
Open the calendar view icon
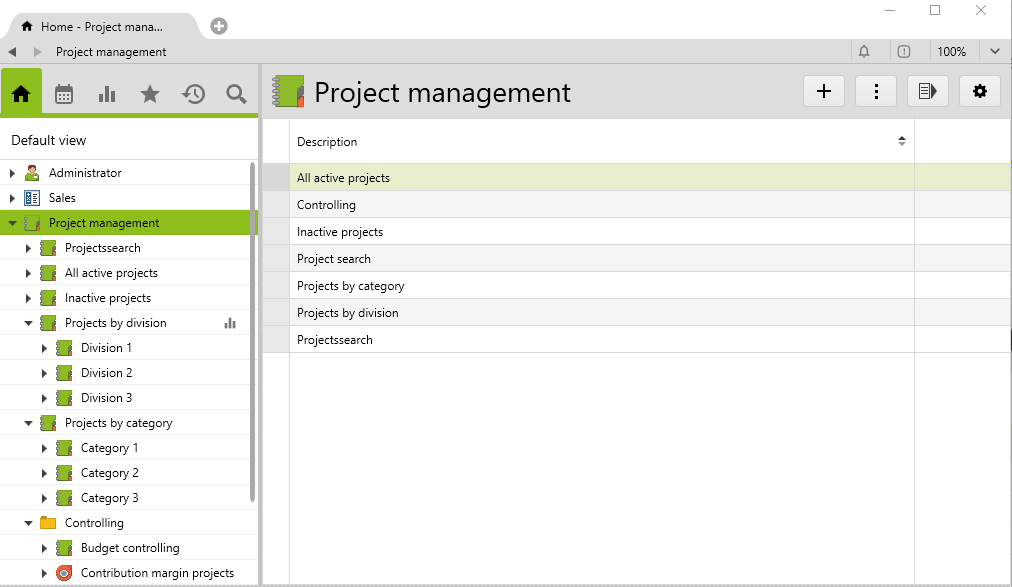(x=64, y=94)
